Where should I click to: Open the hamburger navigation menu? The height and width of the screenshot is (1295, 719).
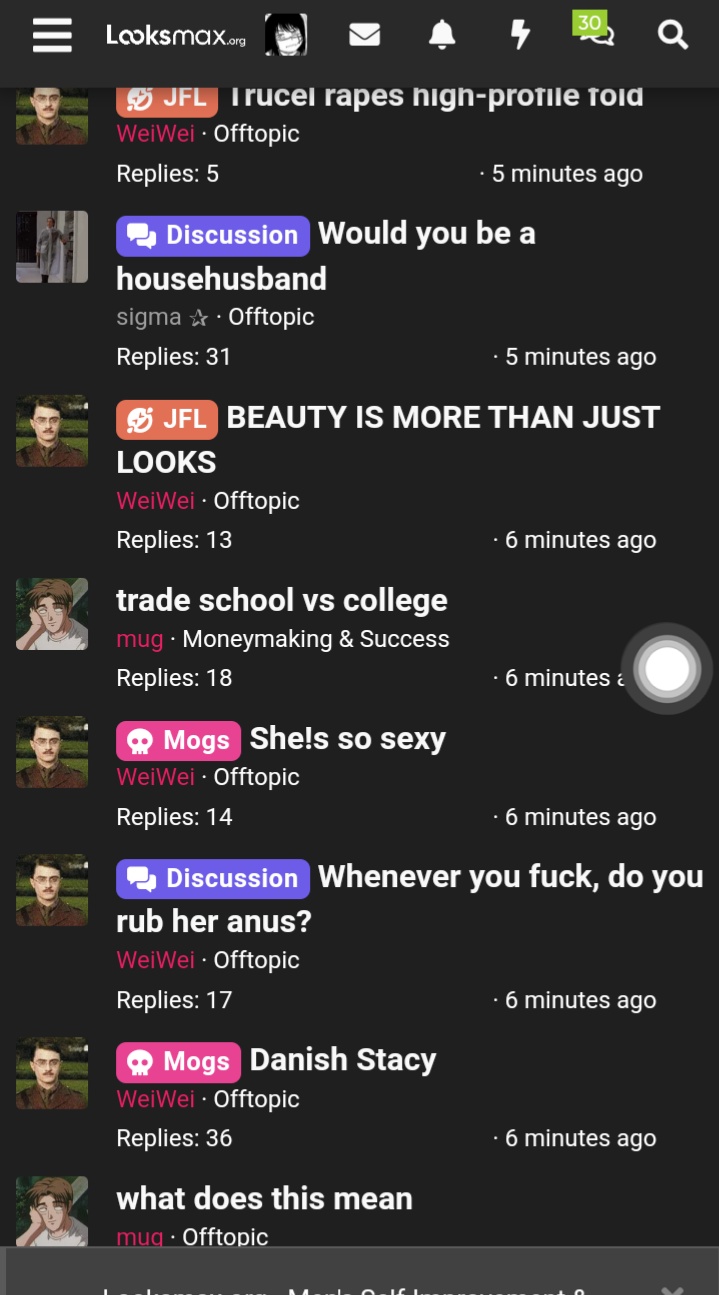(52, 35)
